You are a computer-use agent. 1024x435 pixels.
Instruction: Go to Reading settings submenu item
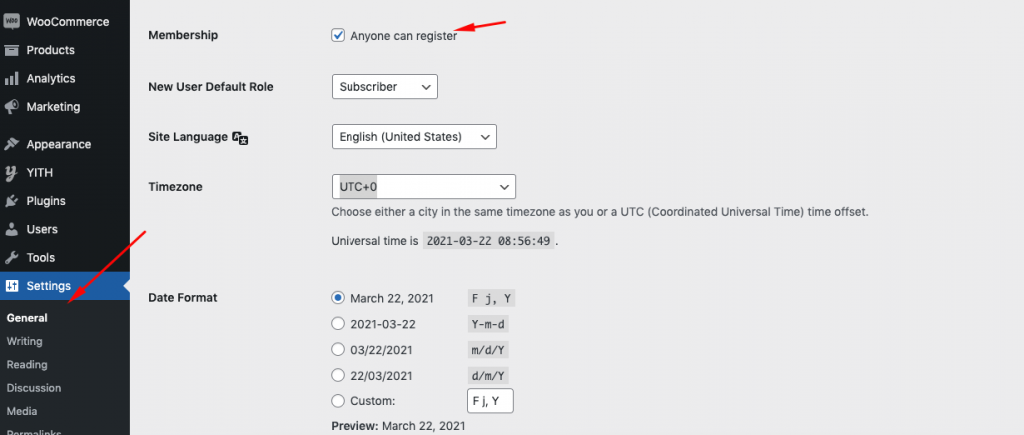coord(27,365)
